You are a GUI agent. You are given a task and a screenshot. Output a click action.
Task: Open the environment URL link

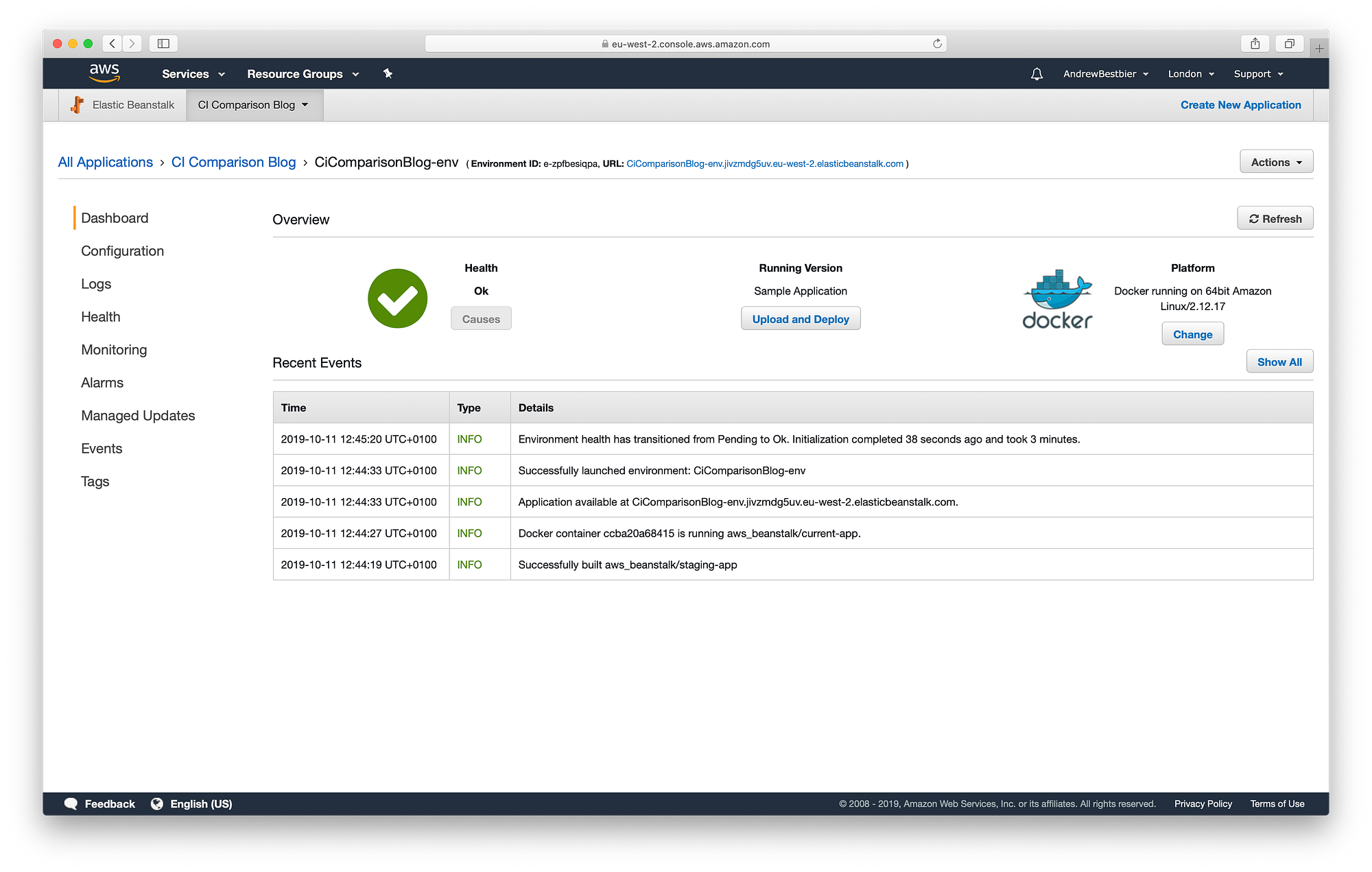[x=764, y=164]
